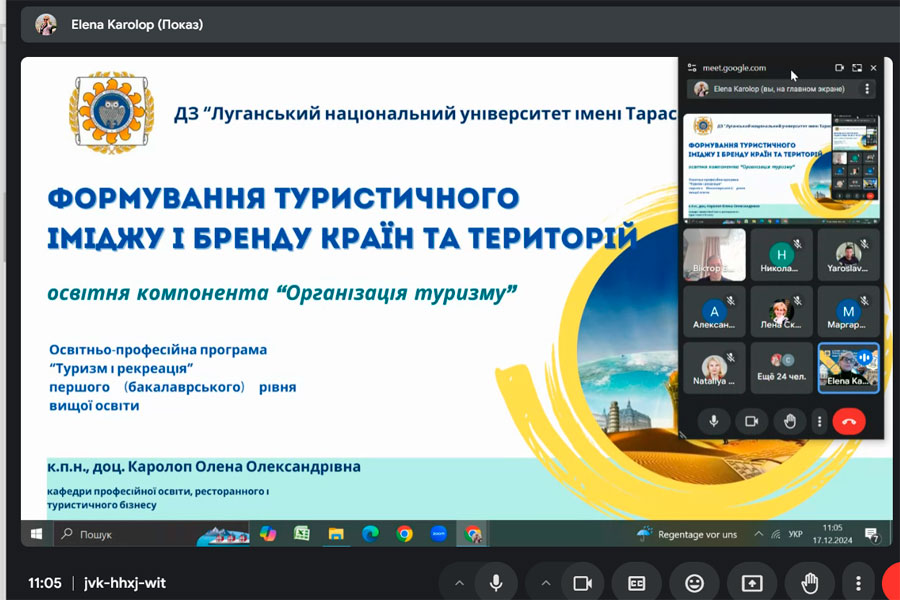Click the present screen icon
Image resolution: width=900 pixels, height=600 pixels.
(x=751, y=583)
